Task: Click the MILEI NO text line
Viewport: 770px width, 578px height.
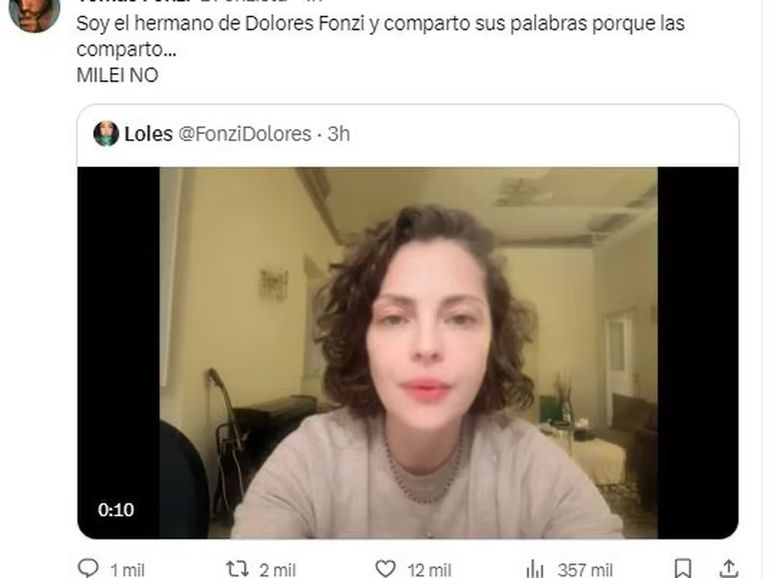Action: click(117, 75)
